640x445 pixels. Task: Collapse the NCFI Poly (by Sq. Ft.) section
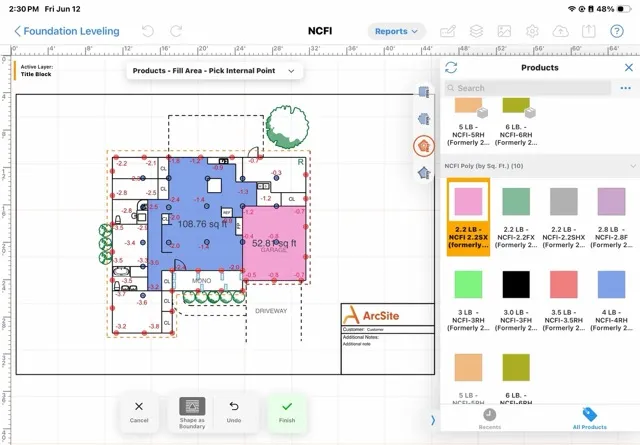[633, 166]
